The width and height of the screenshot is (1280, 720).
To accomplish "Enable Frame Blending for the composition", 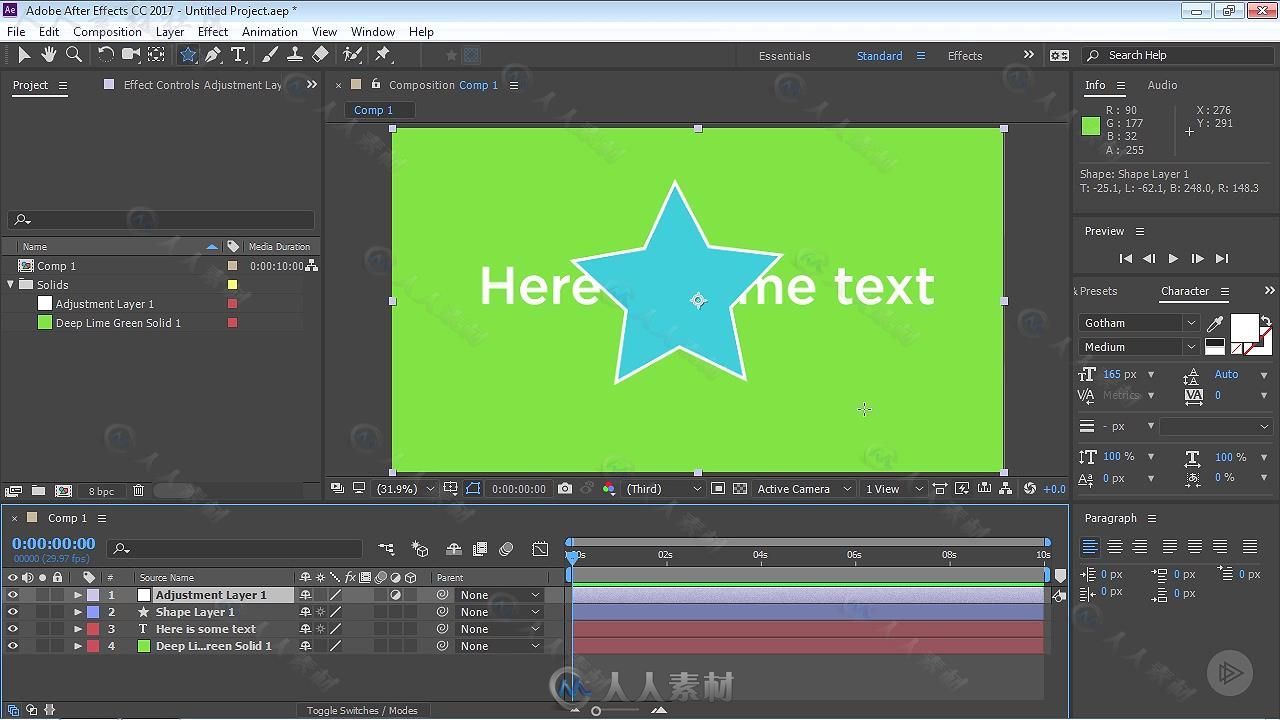I will pos(480,549).
